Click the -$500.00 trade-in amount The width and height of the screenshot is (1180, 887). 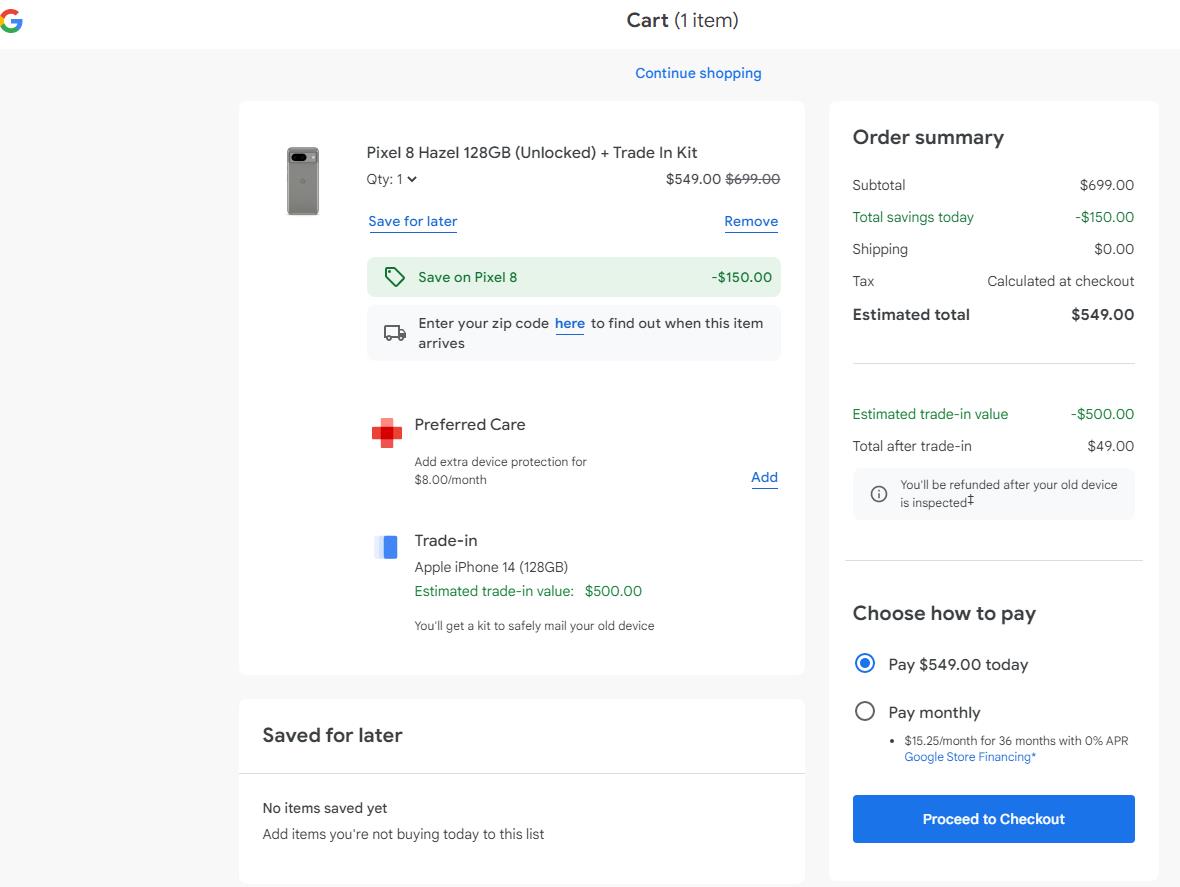point(1102,414)
